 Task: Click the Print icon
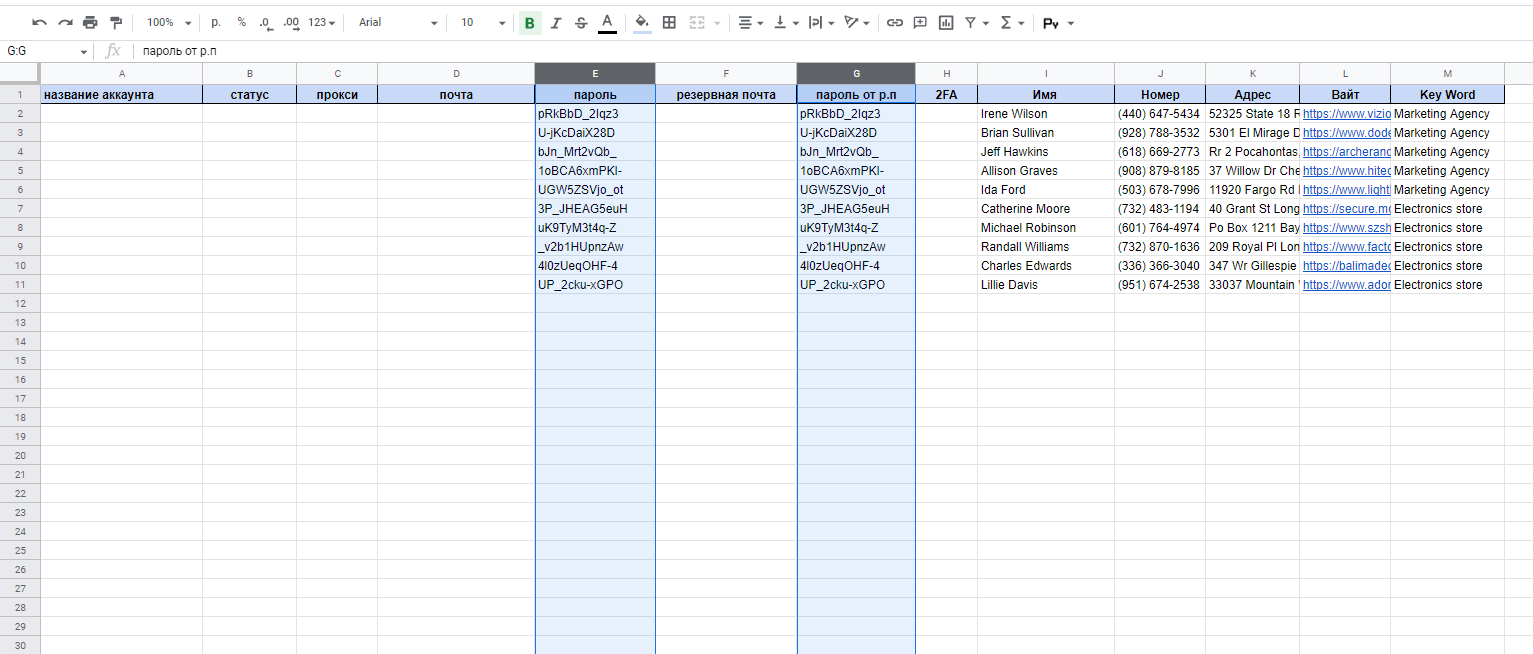pos(90,22)
